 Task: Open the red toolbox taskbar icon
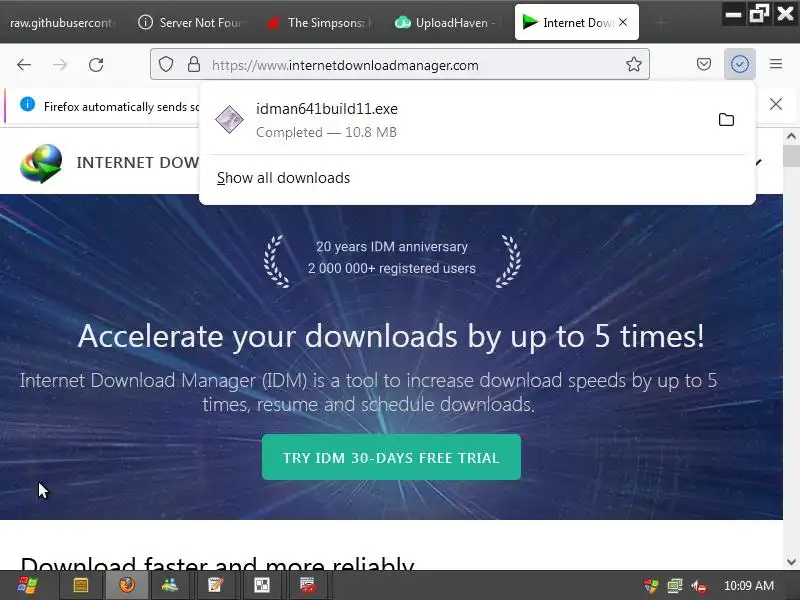pos(308,585)
